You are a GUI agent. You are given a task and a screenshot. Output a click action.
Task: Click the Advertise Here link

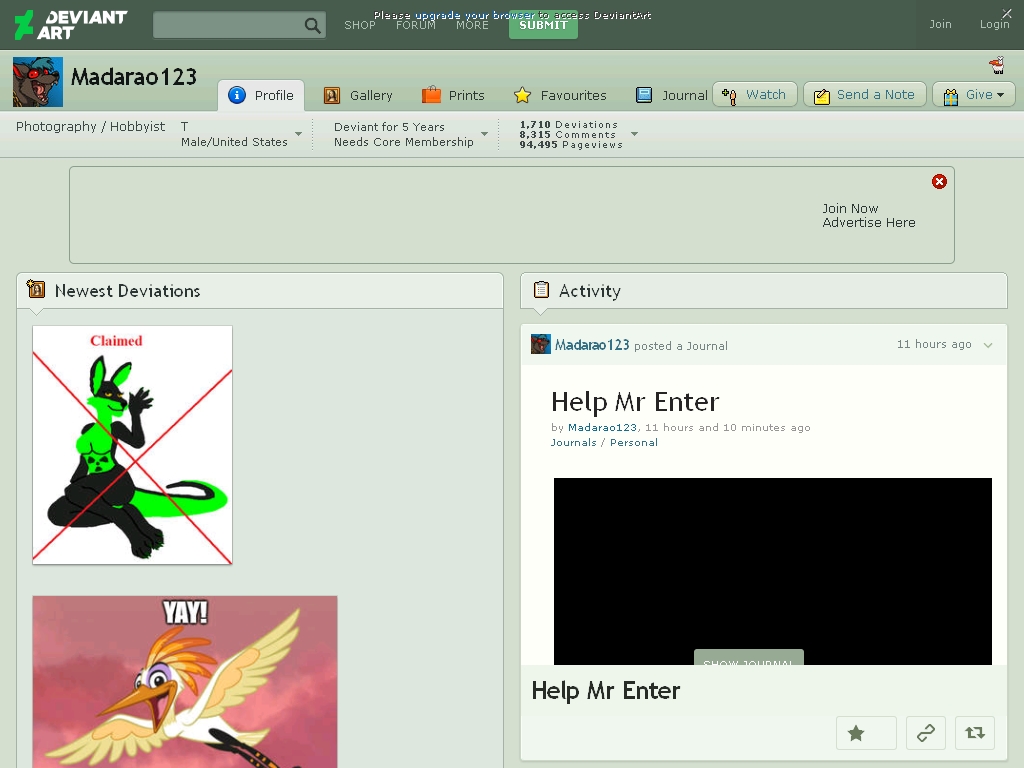(869, 223)
